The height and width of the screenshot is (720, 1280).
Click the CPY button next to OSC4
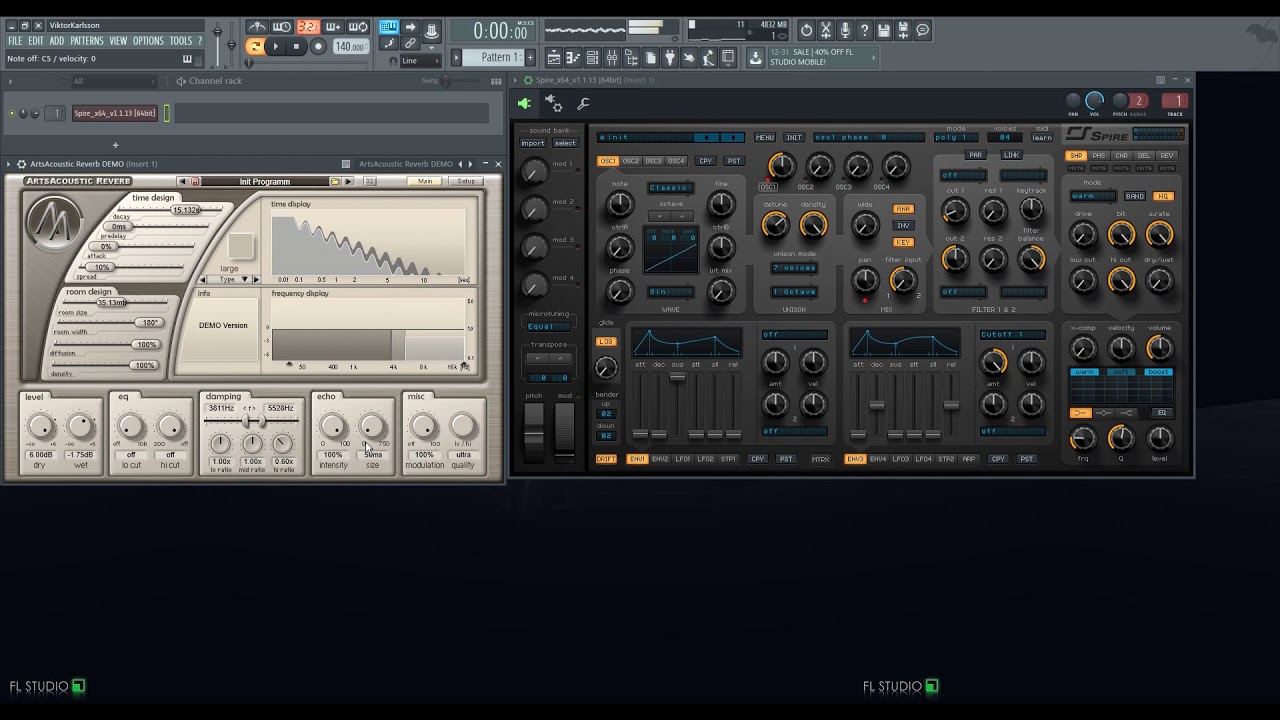coord(706,161)
